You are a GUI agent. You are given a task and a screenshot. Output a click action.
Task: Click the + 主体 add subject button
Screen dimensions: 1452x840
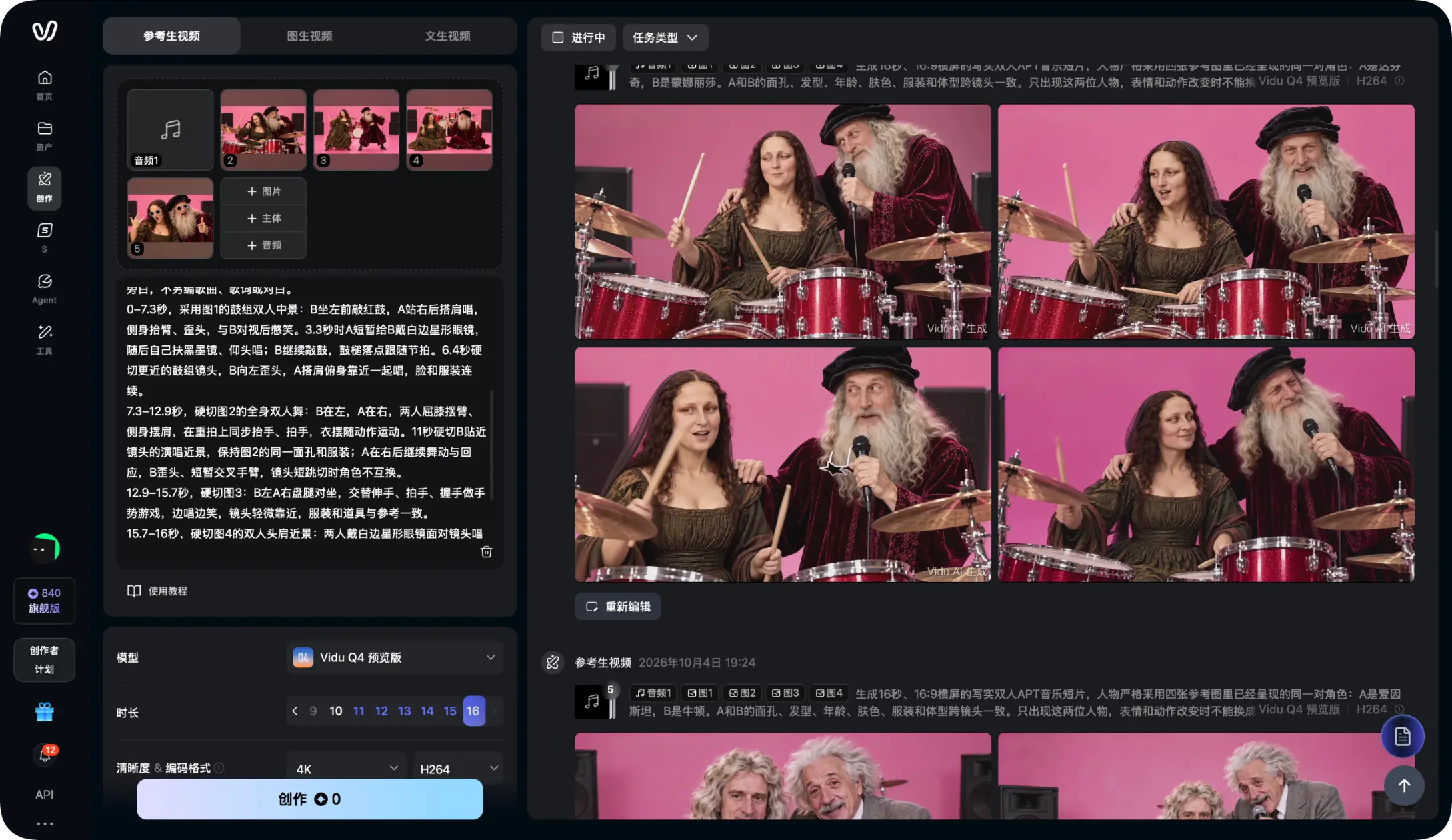click(263, 218)
